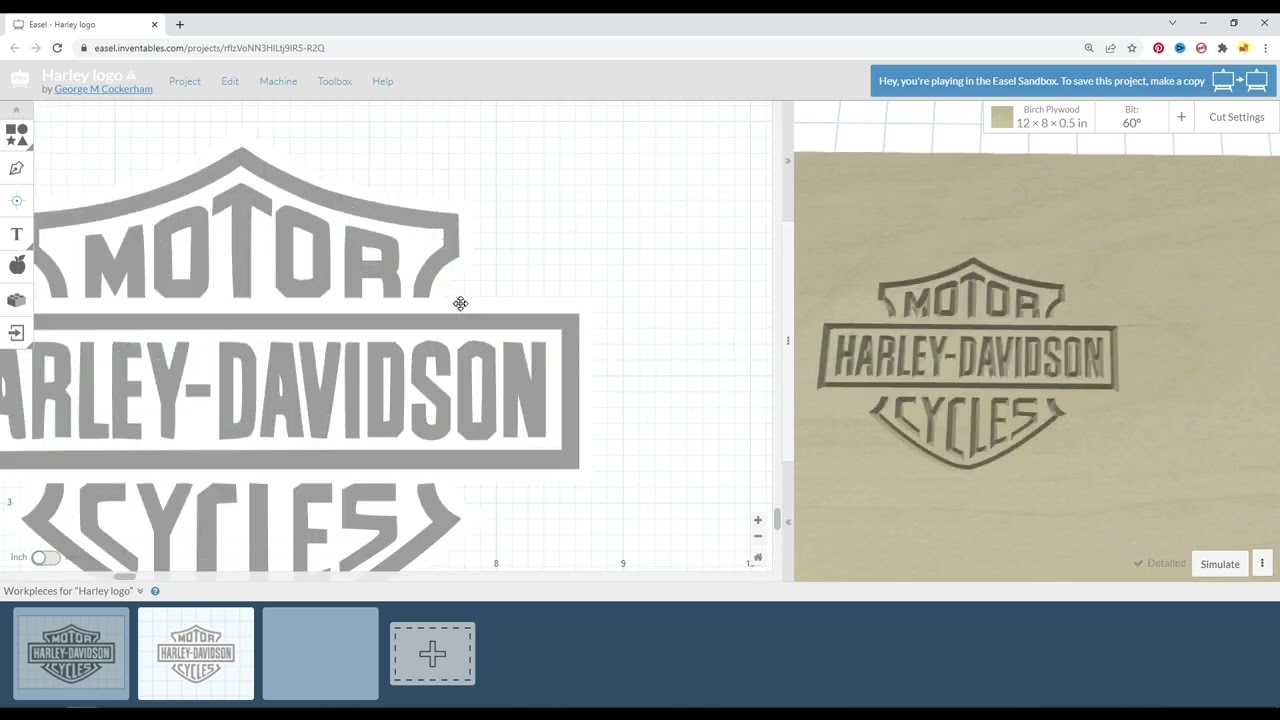Click the Easel PRO logo icon
The width and height of the screenshot is (1280, 720).
coord(20,80)
